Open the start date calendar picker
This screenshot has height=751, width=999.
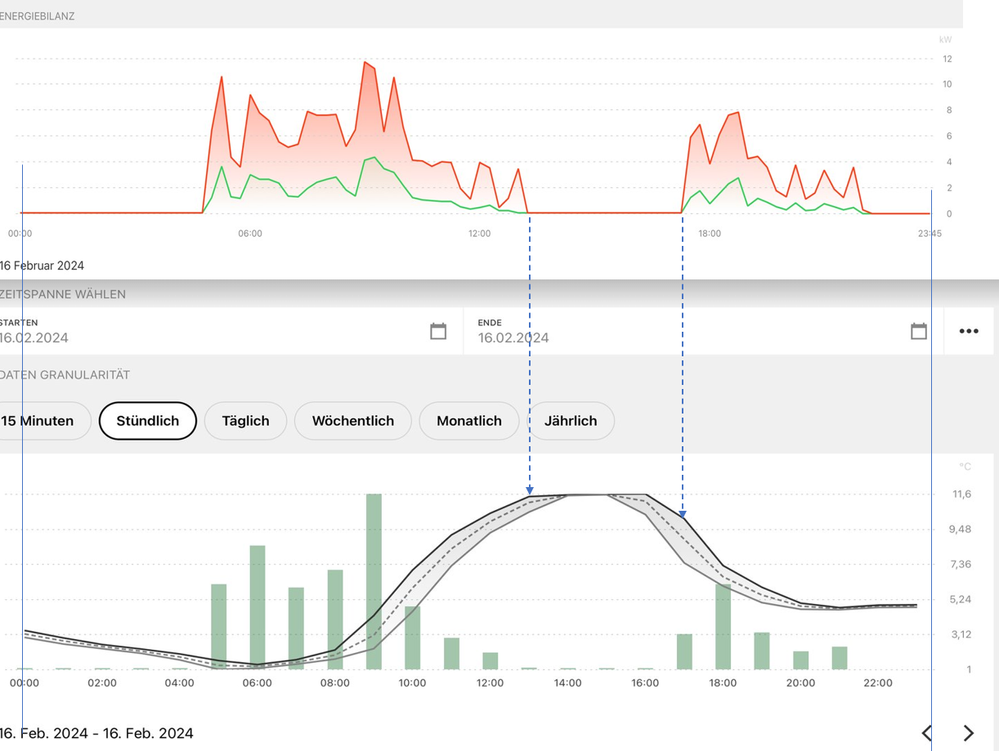click(438, 331)
